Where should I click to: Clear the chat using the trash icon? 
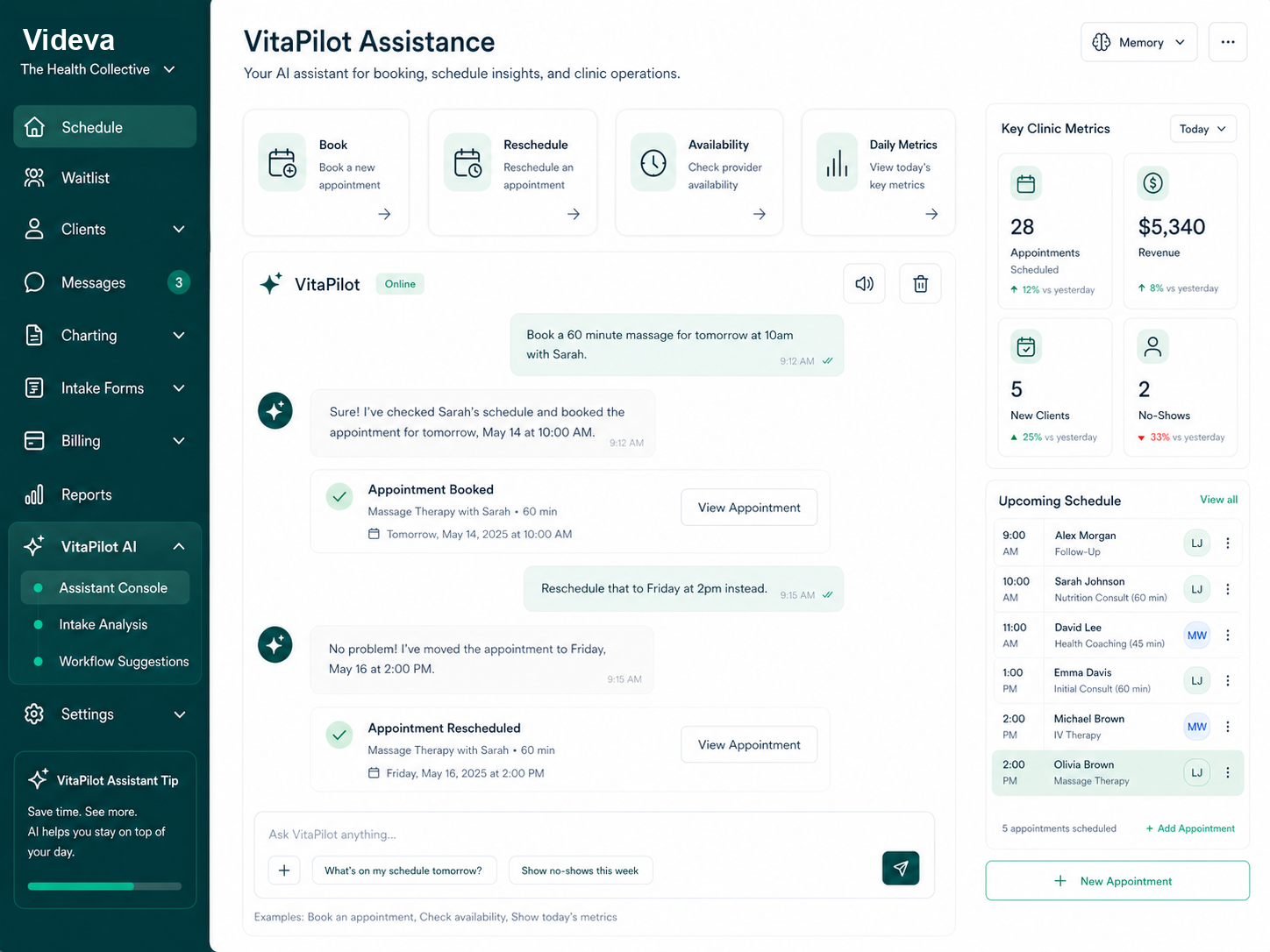pos(919,283)
